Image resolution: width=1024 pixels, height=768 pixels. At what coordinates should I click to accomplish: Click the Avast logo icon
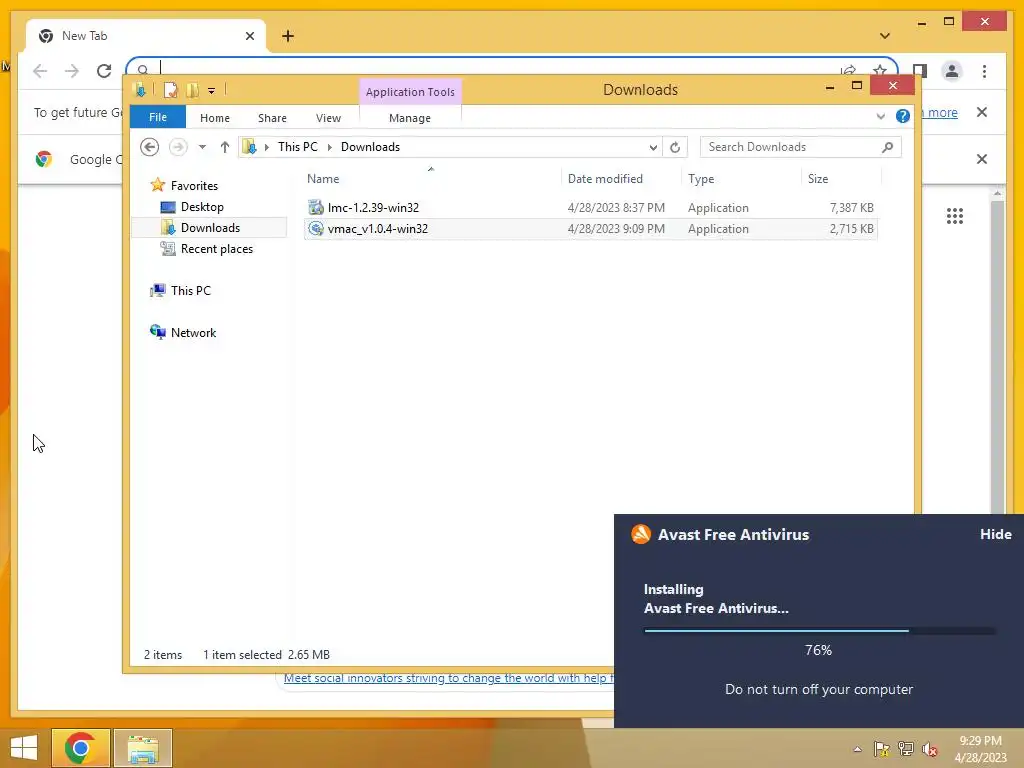point(641,534)
